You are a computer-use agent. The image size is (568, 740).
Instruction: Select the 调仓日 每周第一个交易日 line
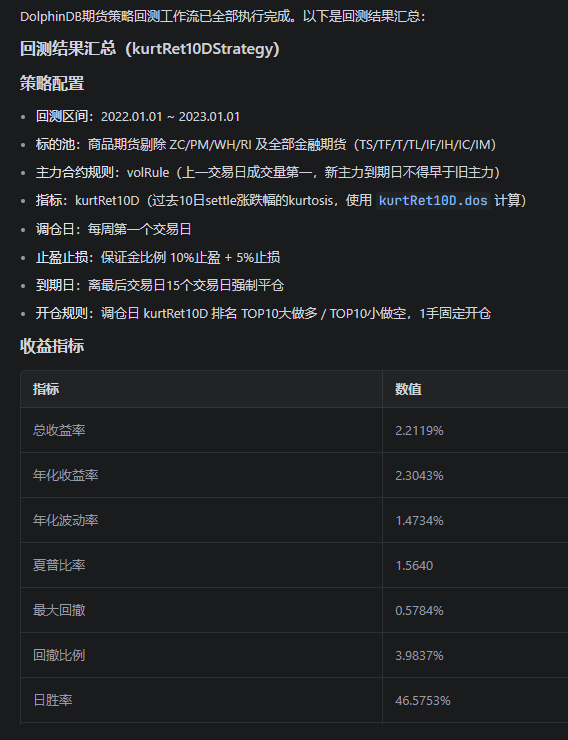(x=113, y=229)
